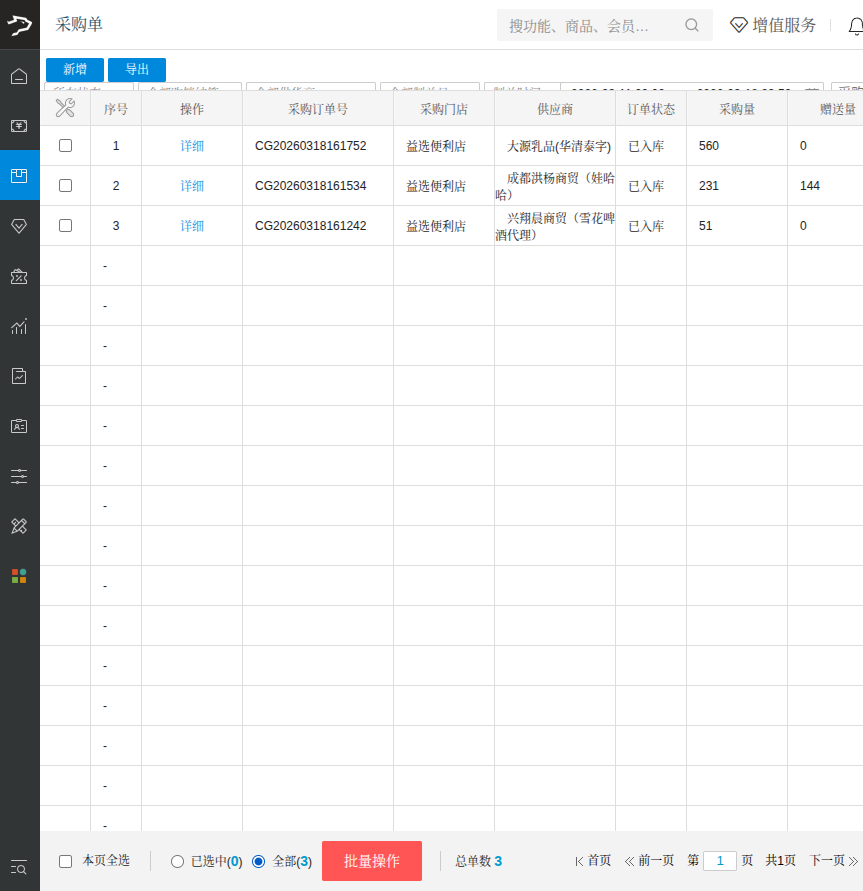Image resolution: width=863 pixels, height=891 pixels.
Task: Open the cashier icon in sidebar
Action: [x=19, y=126]
